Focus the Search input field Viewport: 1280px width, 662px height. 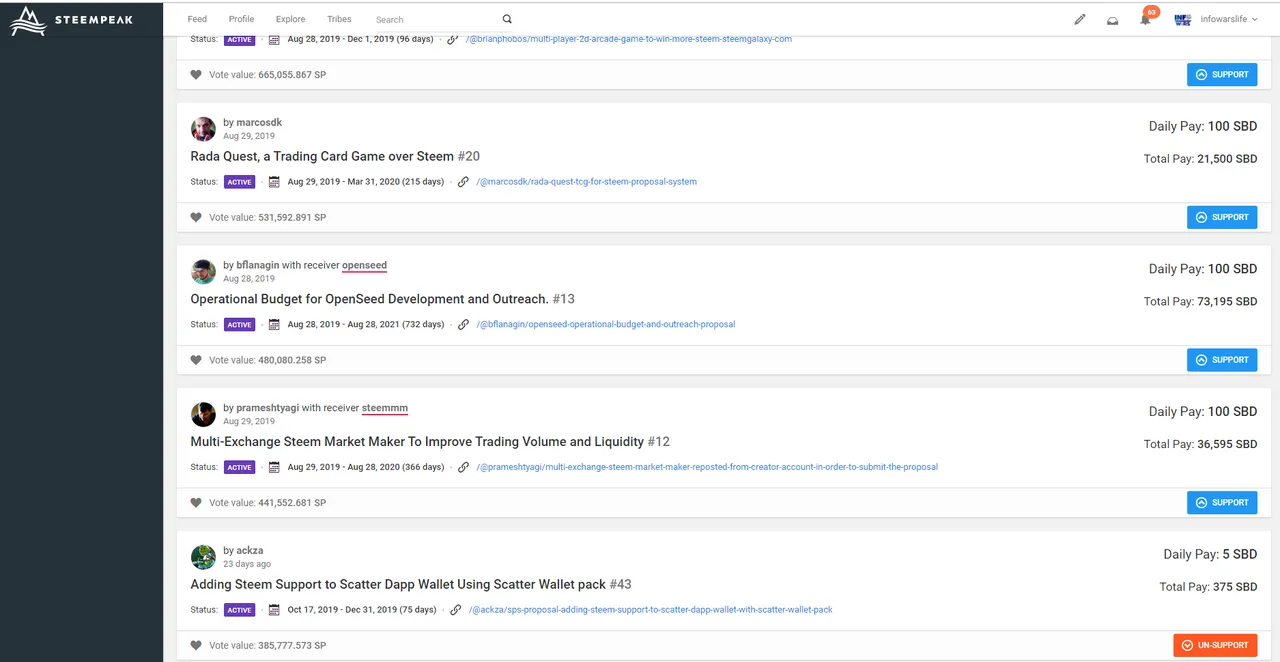(x=435, y=19)
